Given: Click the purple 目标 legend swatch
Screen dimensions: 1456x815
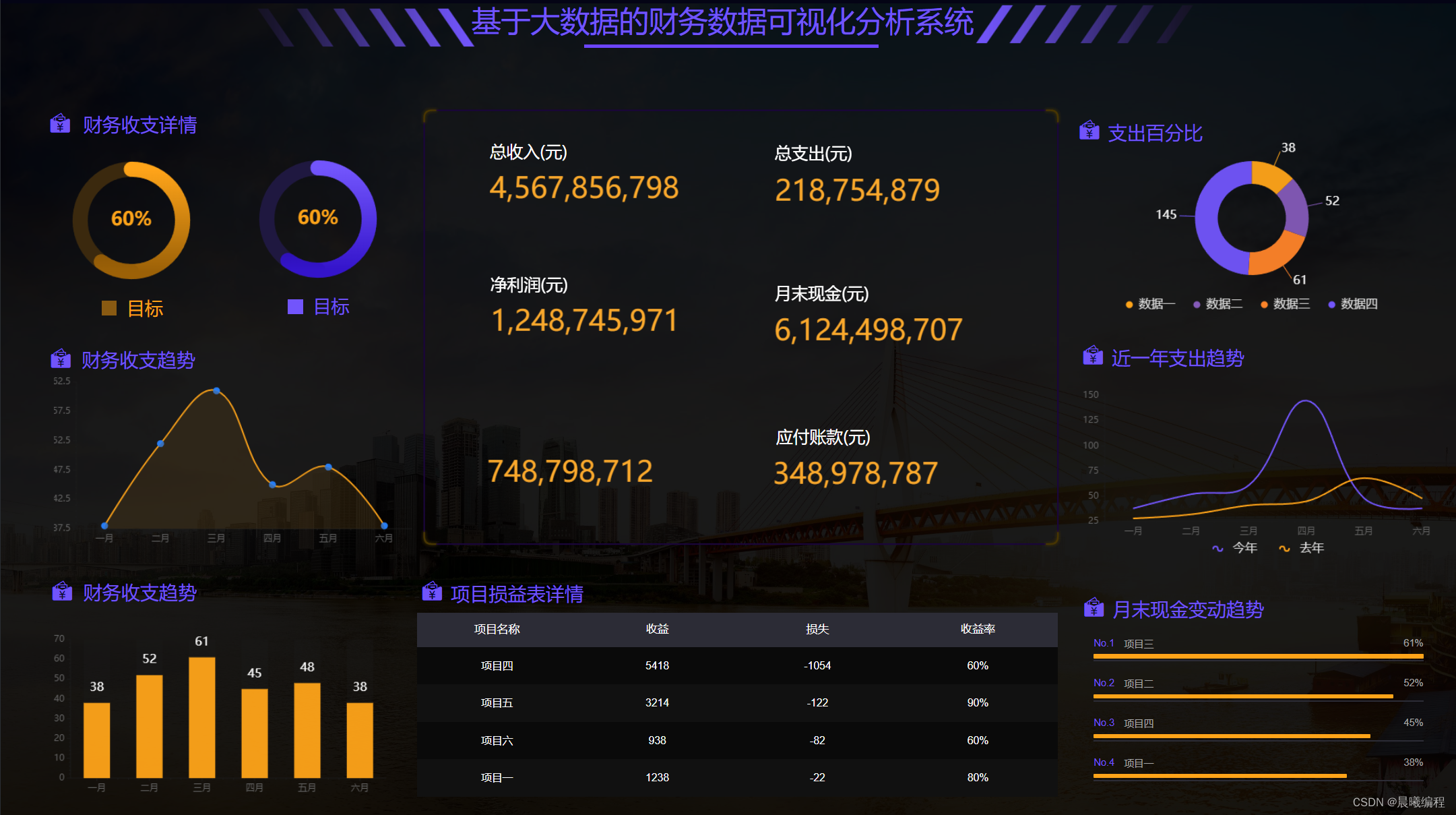Looking at the screenshot, I should point(295,307).
